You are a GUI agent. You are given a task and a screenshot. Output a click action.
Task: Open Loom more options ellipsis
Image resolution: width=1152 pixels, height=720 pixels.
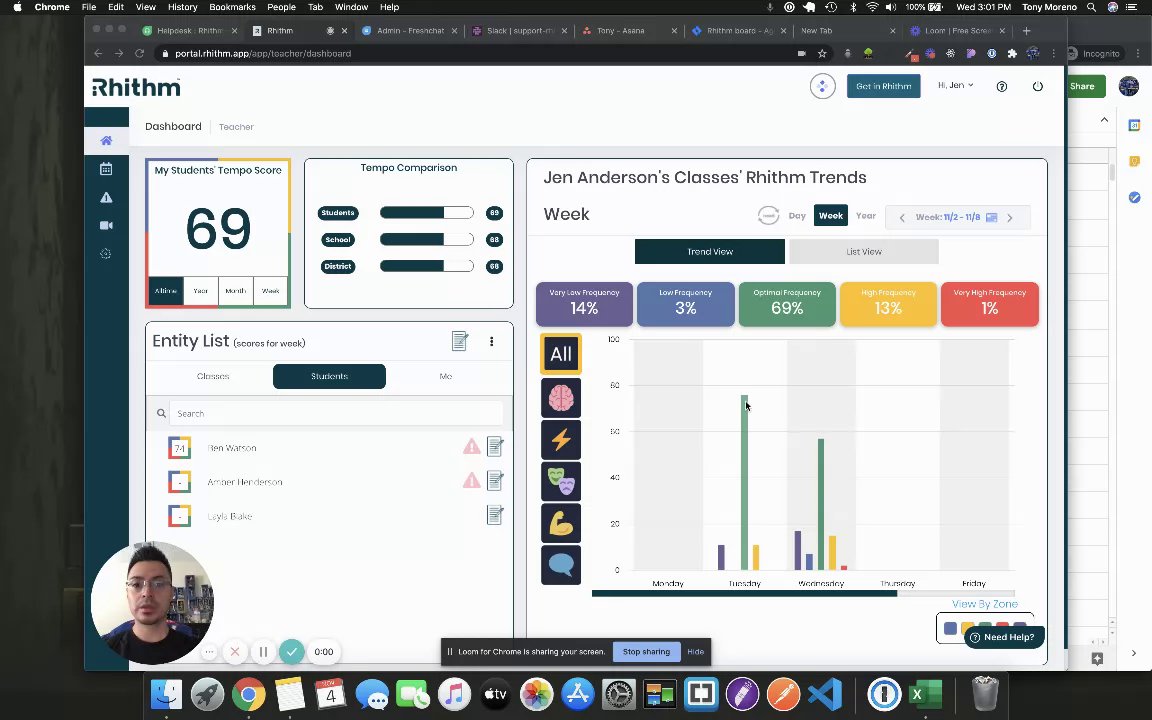209,652
